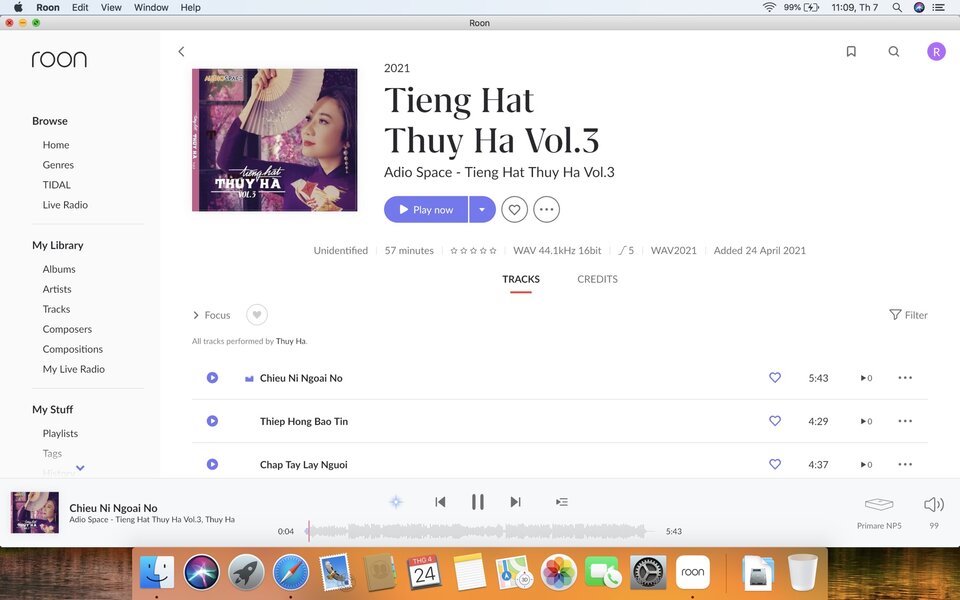
Task: Seek within the waveform progress bar
Action: 479,531
